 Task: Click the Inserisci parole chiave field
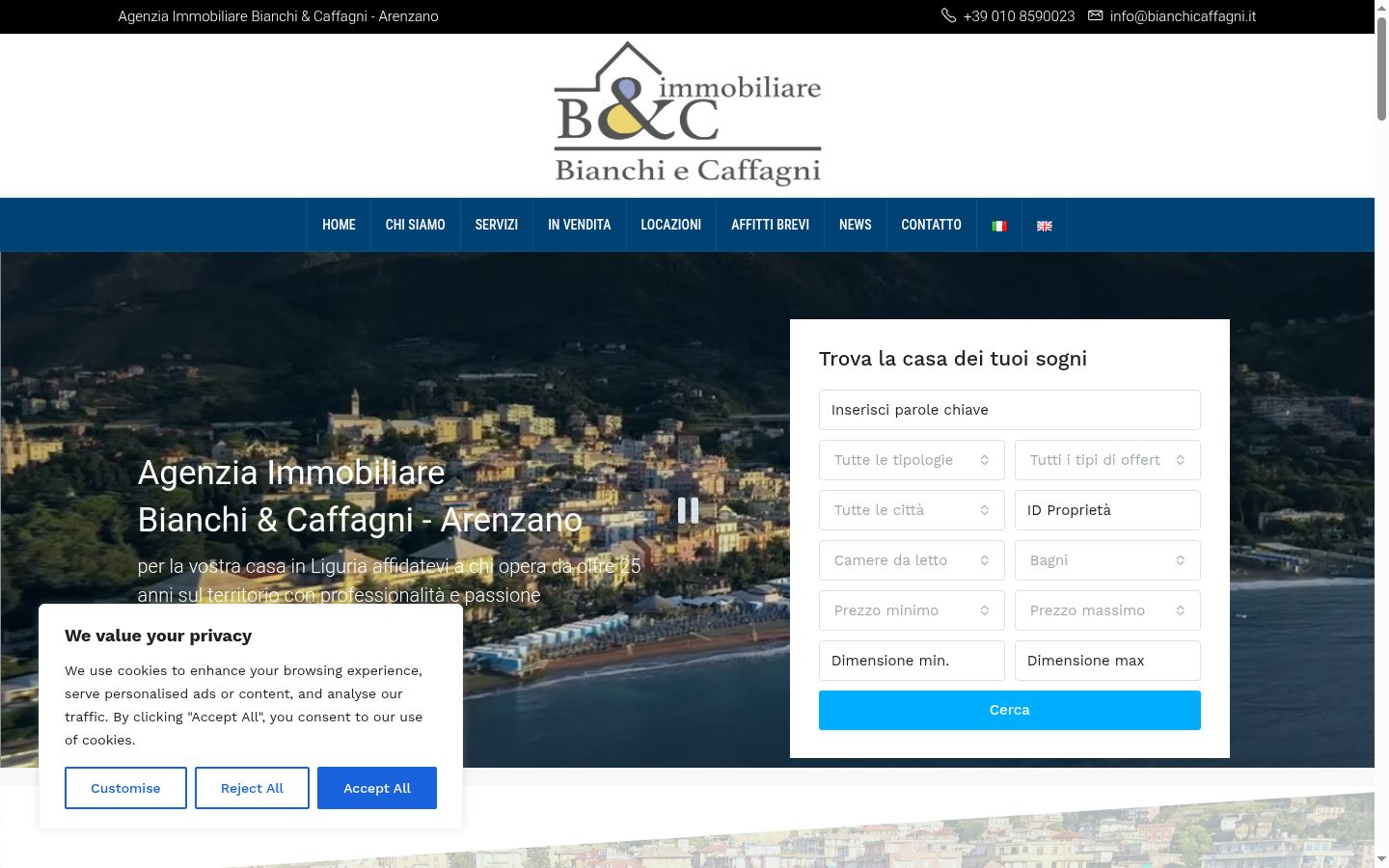pyautogui.click(x=1010, y=410)
